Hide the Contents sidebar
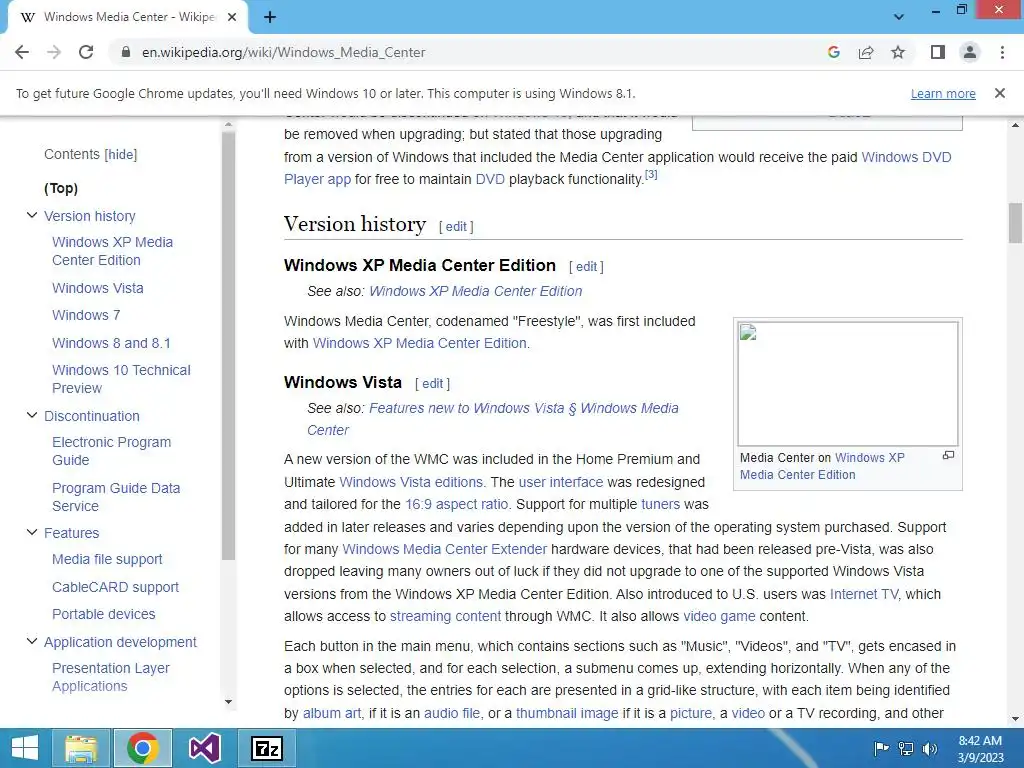Image resolution: width=1024 pixels, height=768 pixels. pos(121,155)
